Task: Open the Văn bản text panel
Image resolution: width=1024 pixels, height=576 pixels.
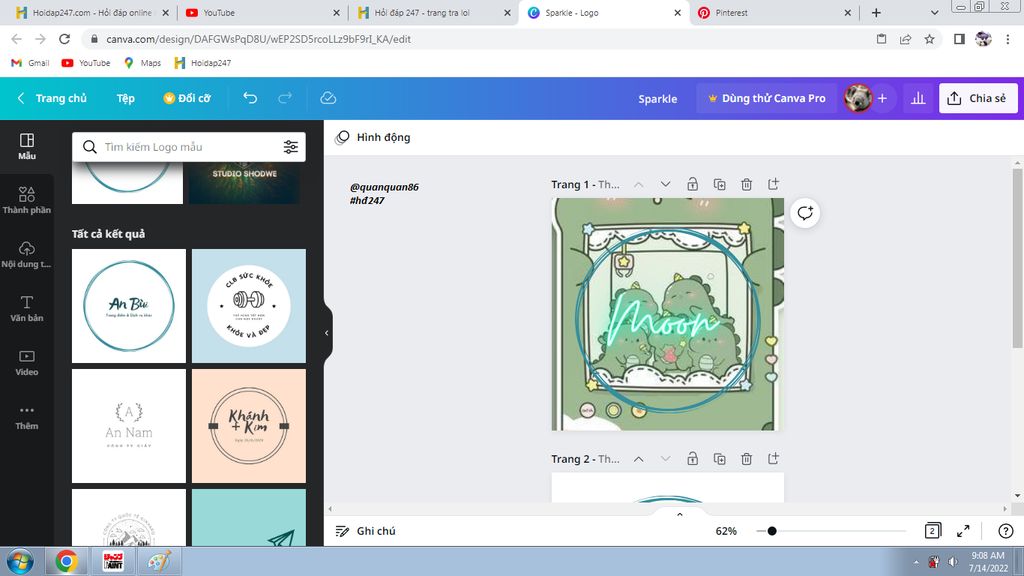Action: pos(27,308)
